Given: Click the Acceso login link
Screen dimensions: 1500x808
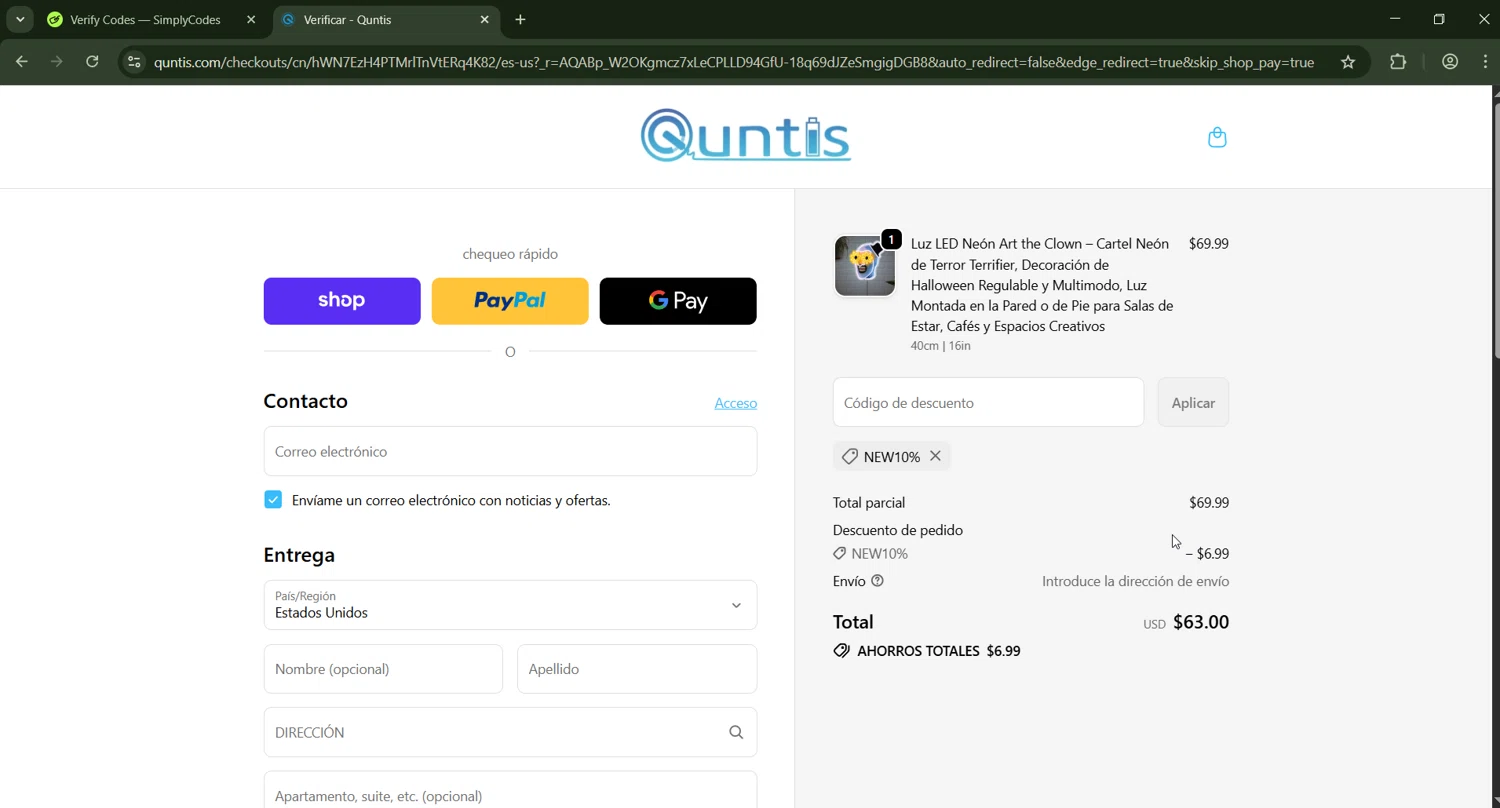Looking at the screenshot, I should click(x=736, y=403).
